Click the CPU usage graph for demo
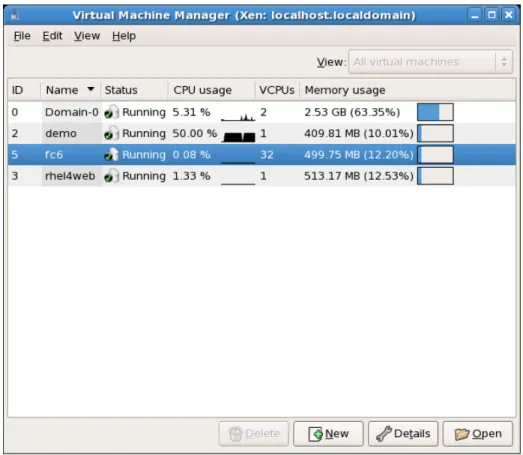 pos(238,136)
